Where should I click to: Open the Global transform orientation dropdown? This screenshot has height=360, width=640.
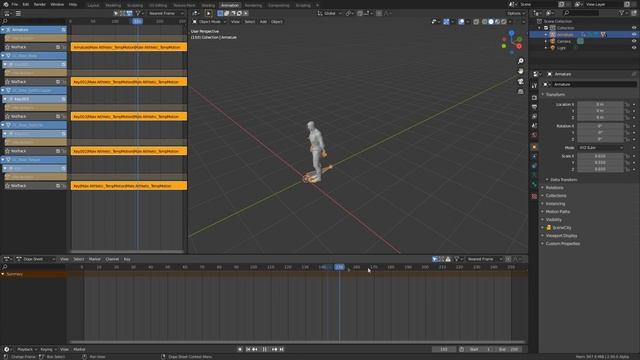coord(330,13)
